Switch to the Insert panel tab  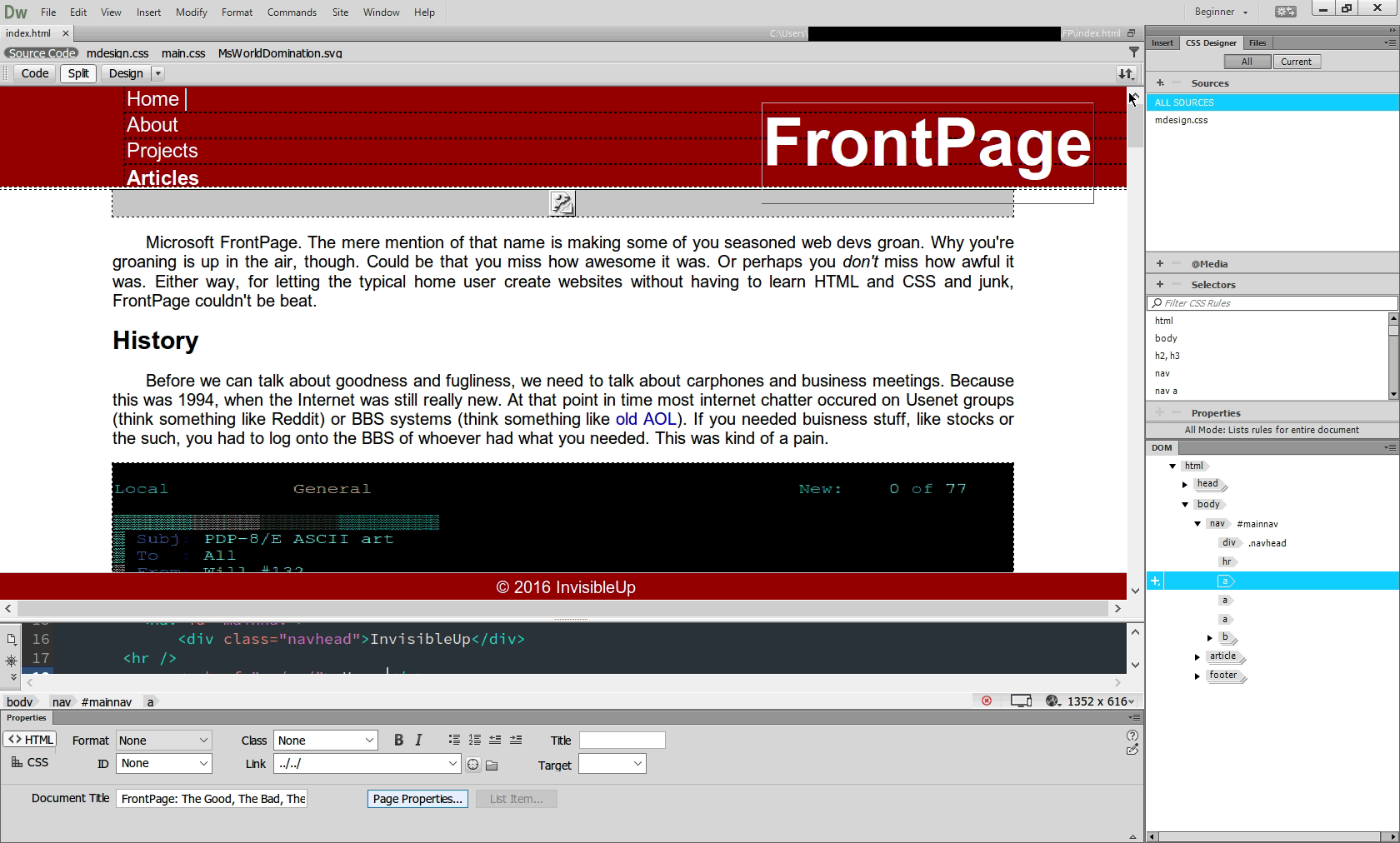[x=1162, y=42]
